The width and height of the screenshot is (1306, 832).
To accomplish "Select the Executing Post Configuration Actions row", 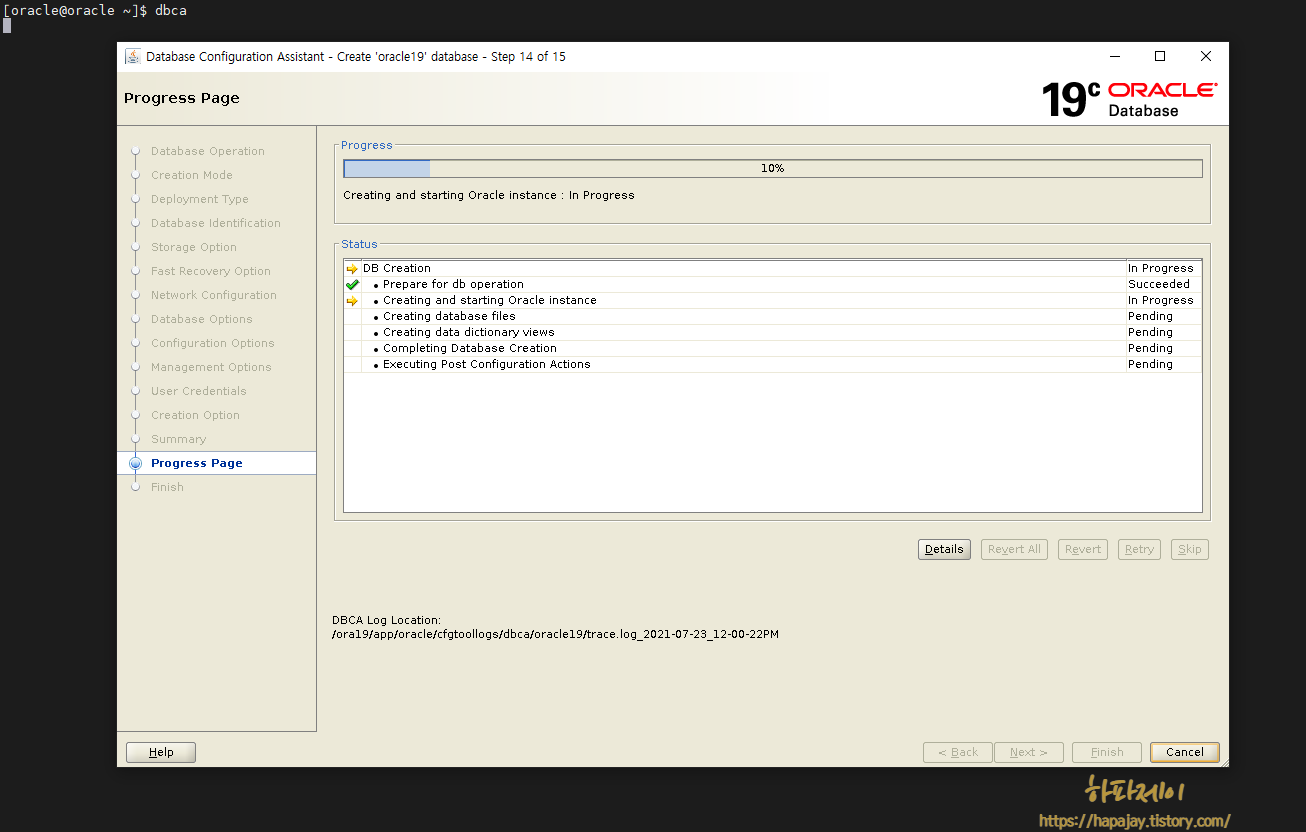I will click(x=772, y=364).
